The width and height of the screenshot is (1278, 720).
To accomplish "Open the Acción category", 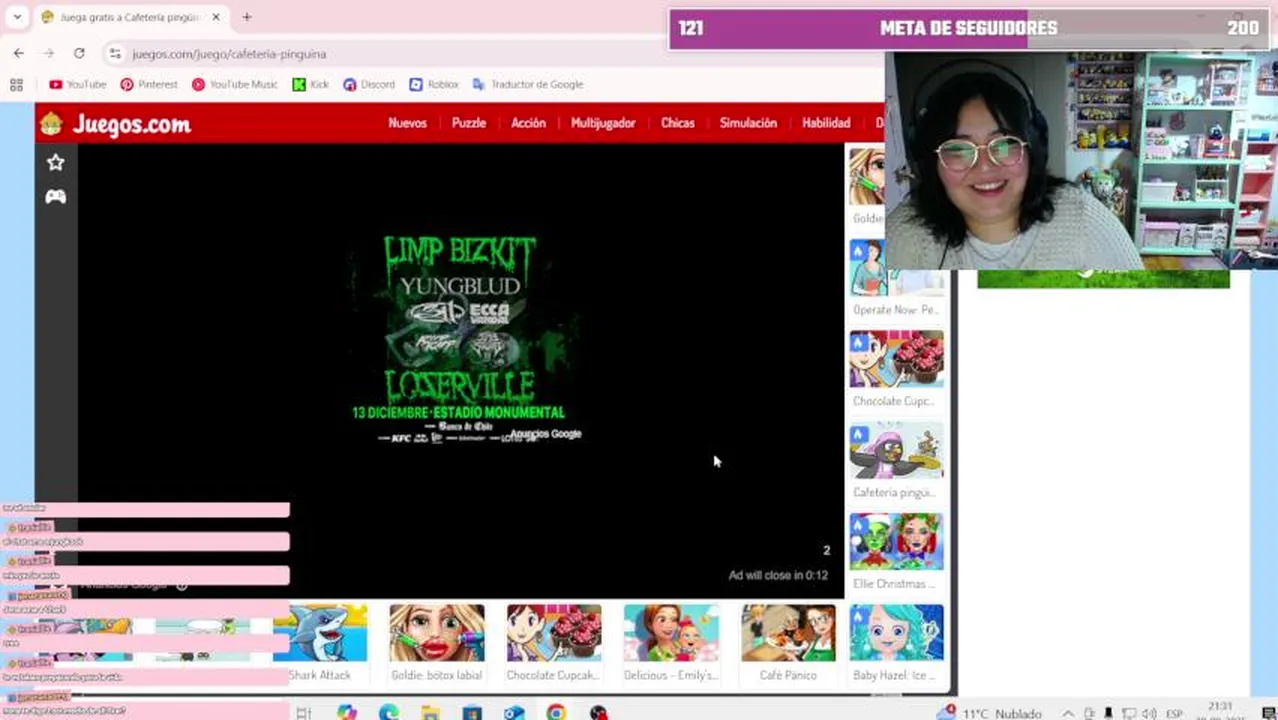I will click(x=528, y=123).
